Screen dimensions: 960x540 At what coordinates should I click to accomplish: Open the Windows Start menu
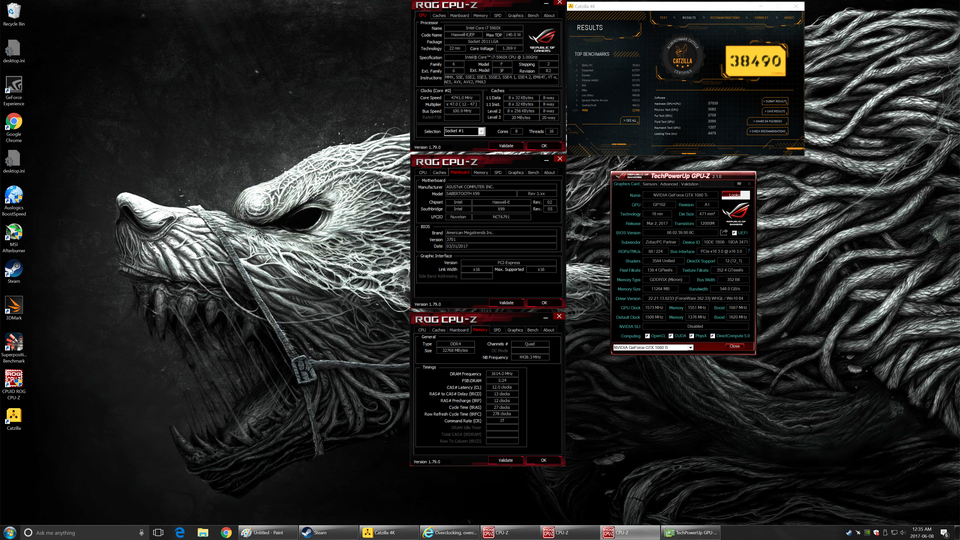[x=9, y=533]
